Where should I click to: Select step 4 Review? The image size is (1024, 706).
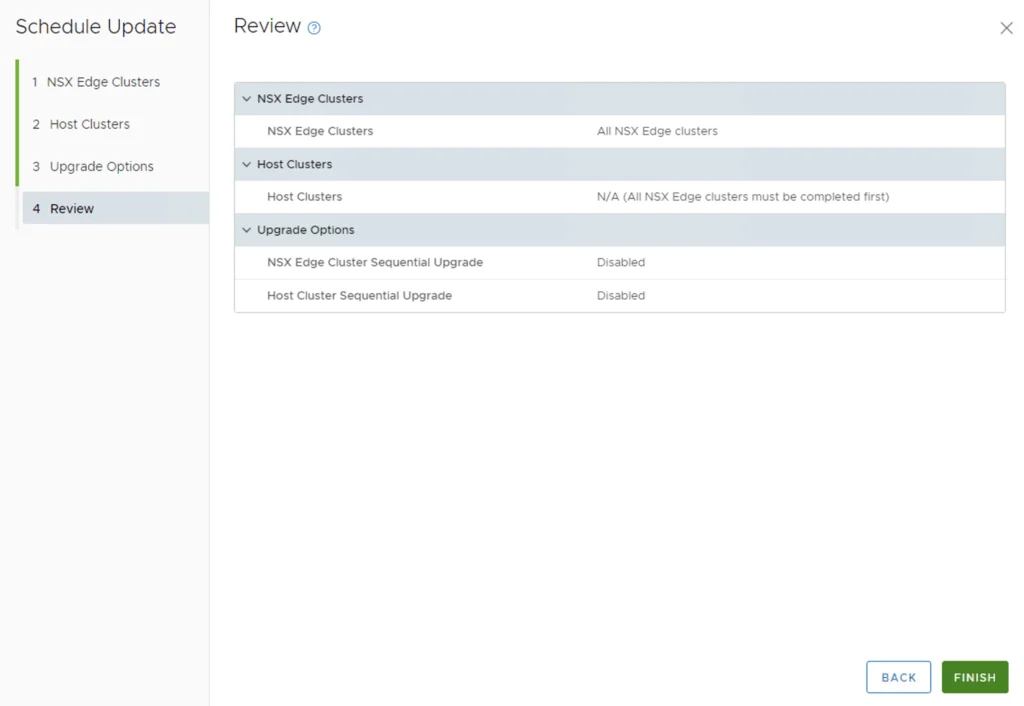116,208
